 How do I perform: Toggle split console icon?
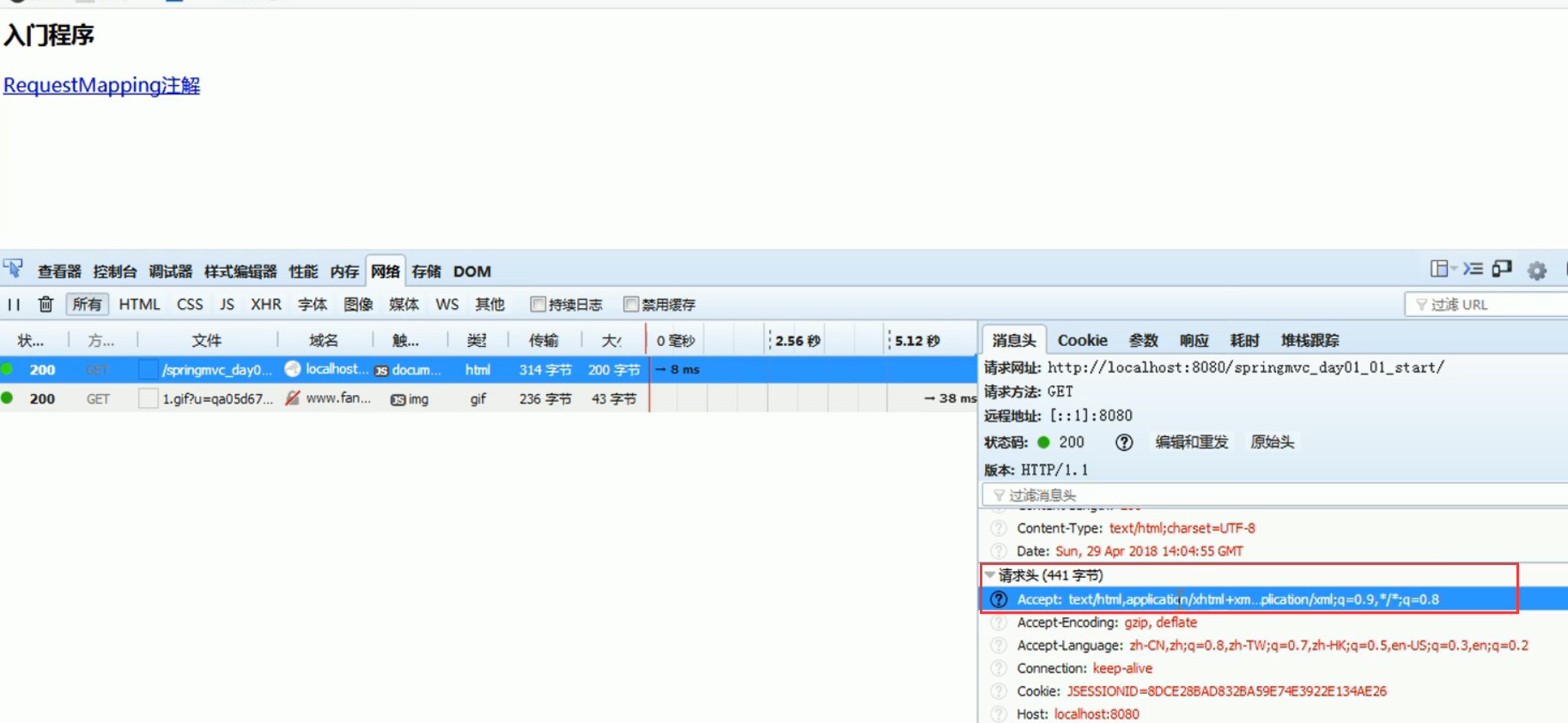[x=1473, y=269]
